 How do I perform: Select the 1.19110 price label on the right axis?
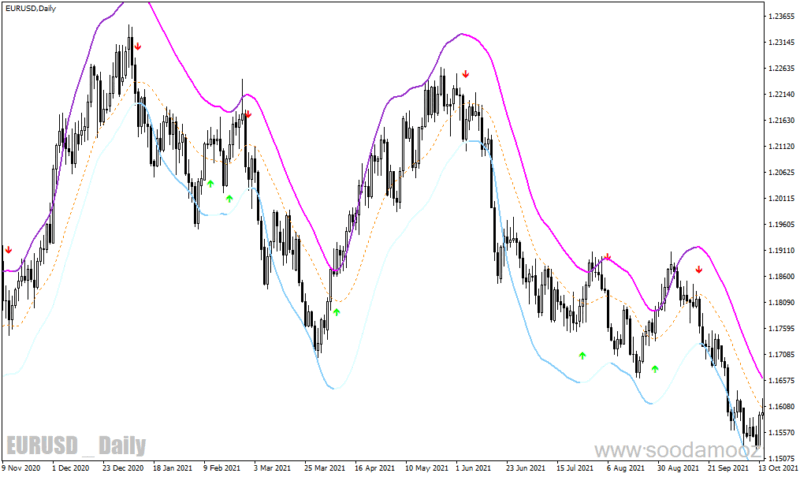coord(781,250)
